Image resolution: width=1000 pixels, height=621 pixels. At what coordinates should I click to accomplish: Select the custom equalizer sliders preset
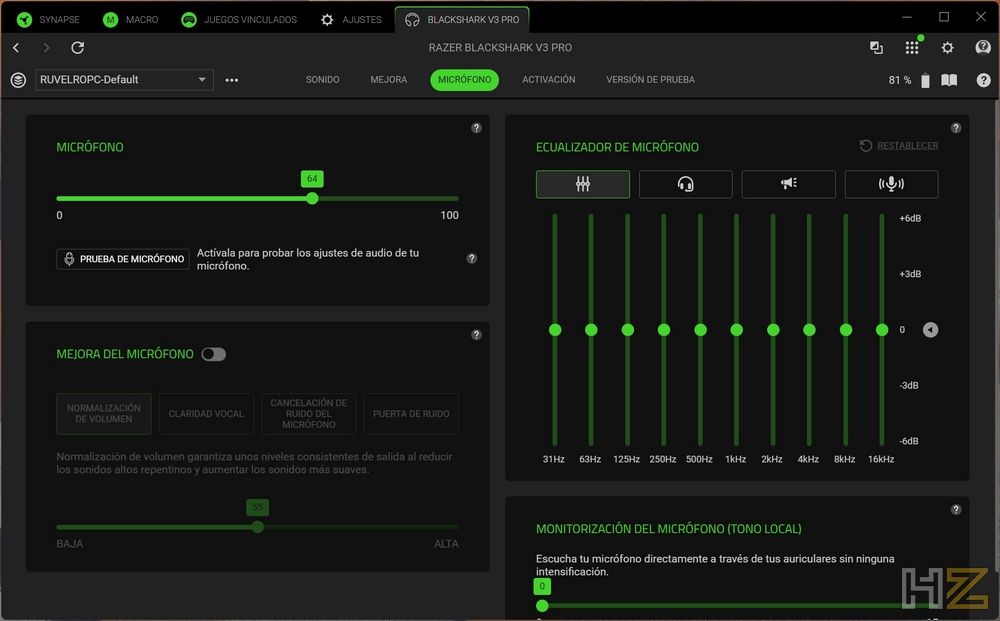pyautogui.click(x=583, y=184)
